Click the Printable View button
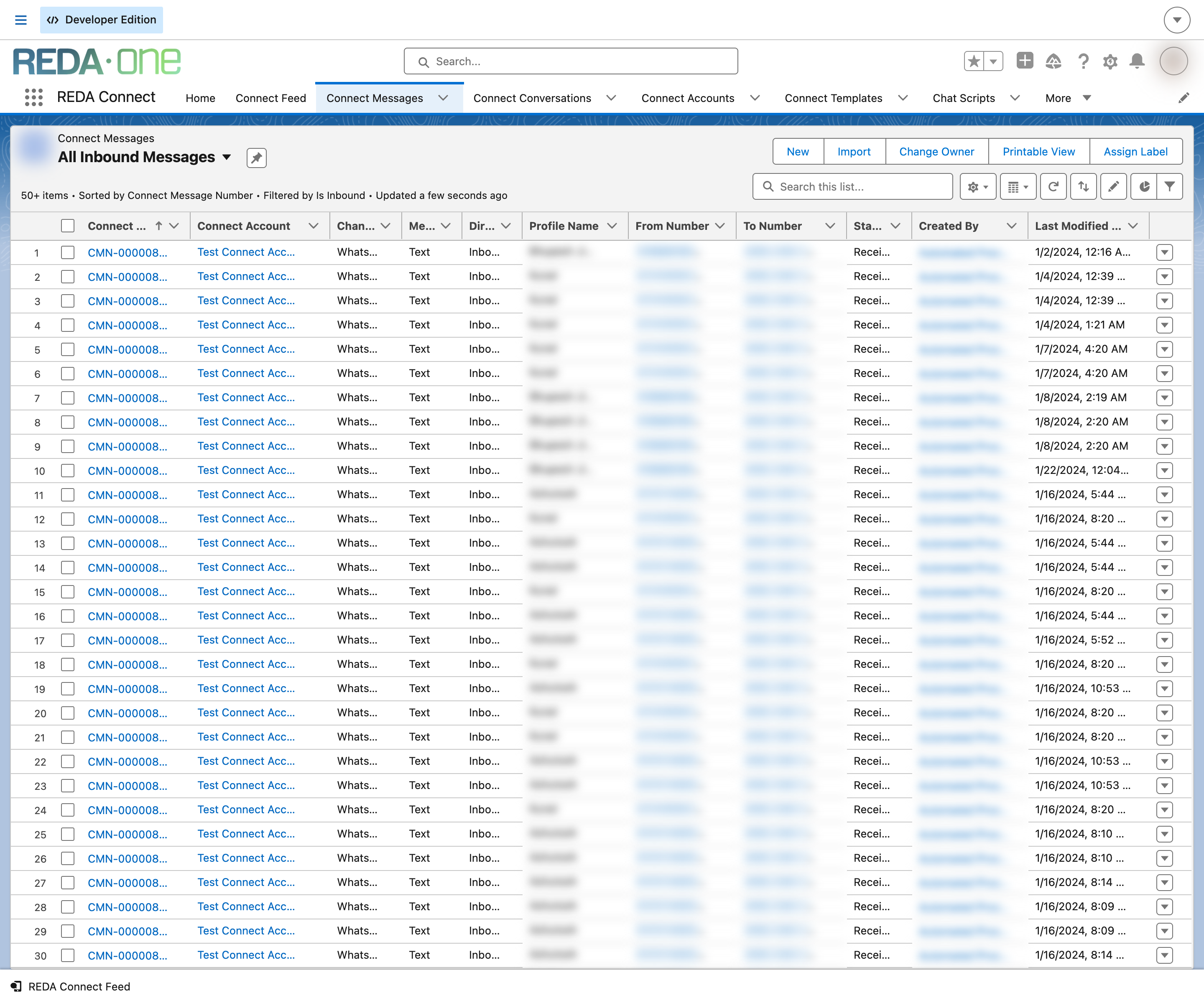The width and height of the screenshot is (1204, 1003). coord(1038,152)
